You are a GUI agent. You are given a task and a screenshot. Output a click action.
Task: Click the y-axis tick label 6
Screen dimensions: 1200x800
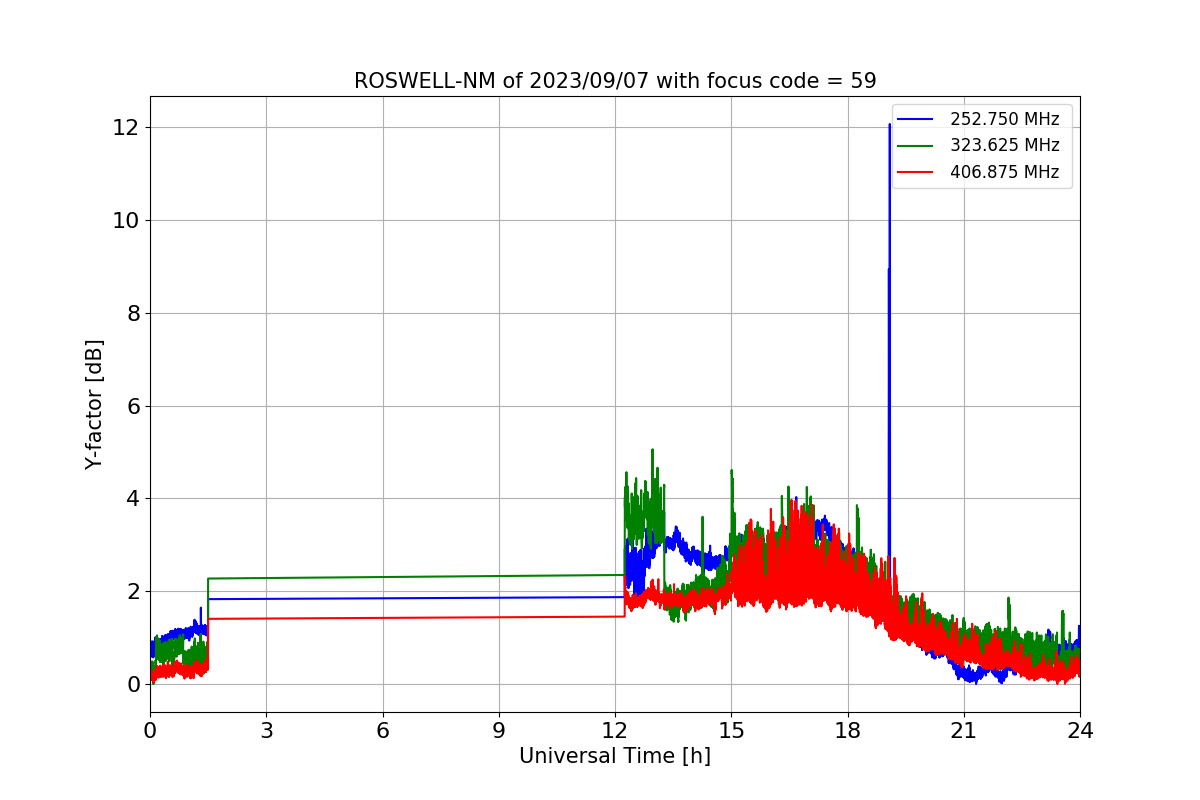(x=132, y=406)
